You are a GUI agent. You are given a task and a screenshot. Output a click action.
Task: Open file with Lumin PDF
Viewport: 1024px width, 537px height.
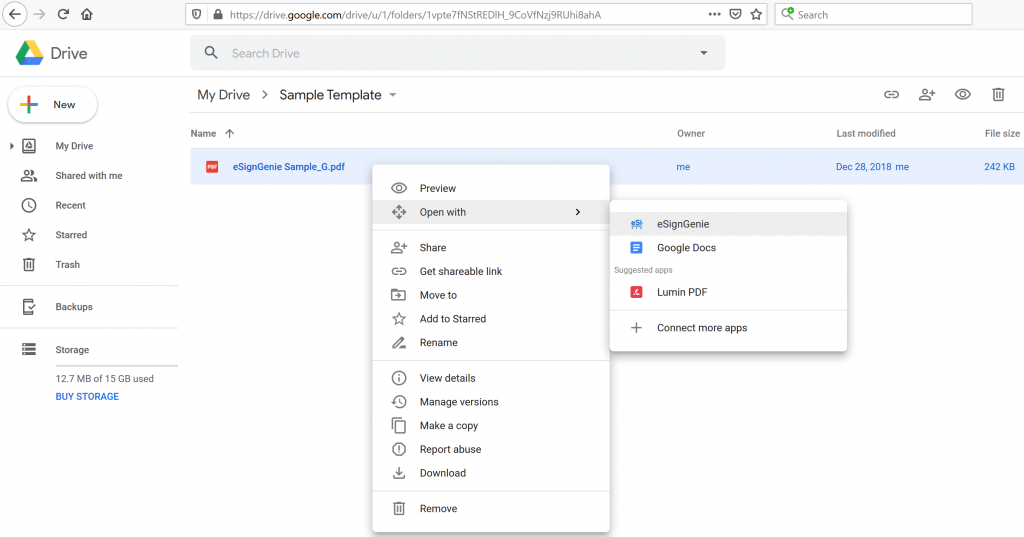tap(728, 292)
